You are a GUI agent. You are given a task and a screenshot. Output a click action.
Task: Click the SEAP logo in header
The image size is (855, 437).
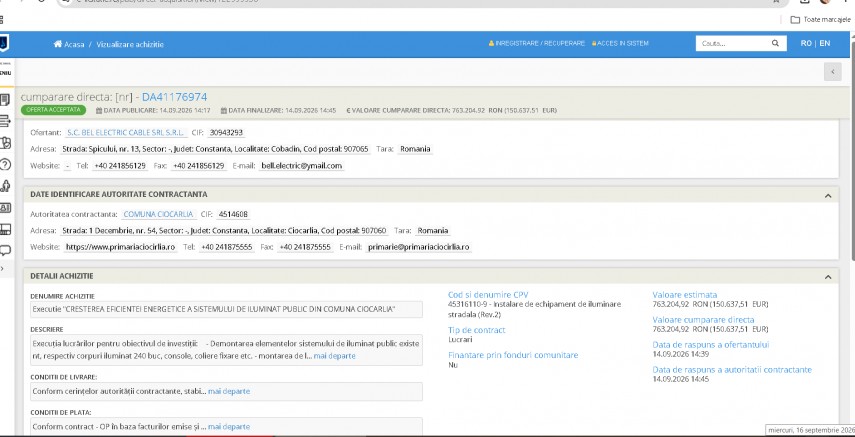click(4, 44)
